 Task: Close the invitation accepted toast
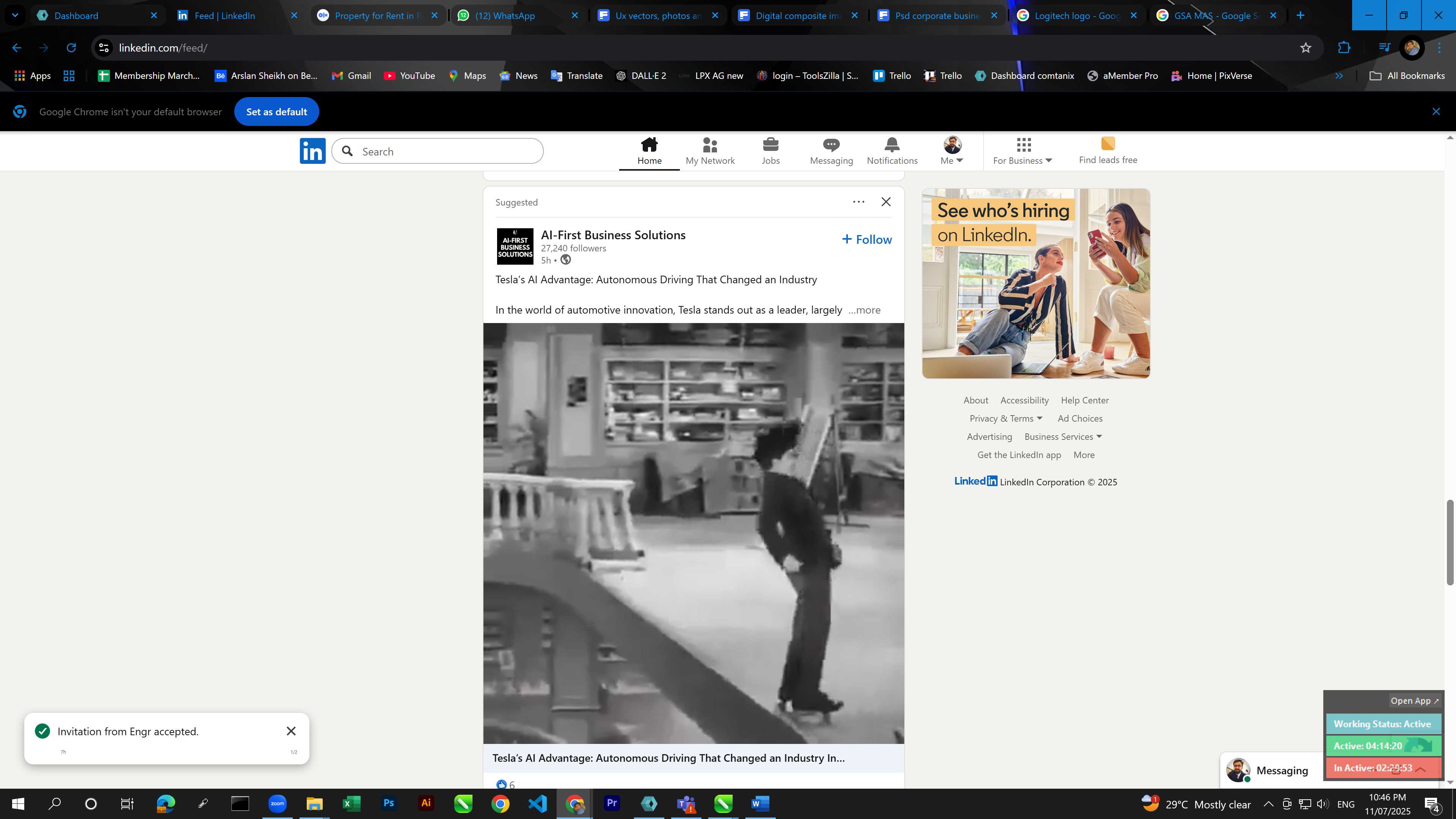click(291, 731)
